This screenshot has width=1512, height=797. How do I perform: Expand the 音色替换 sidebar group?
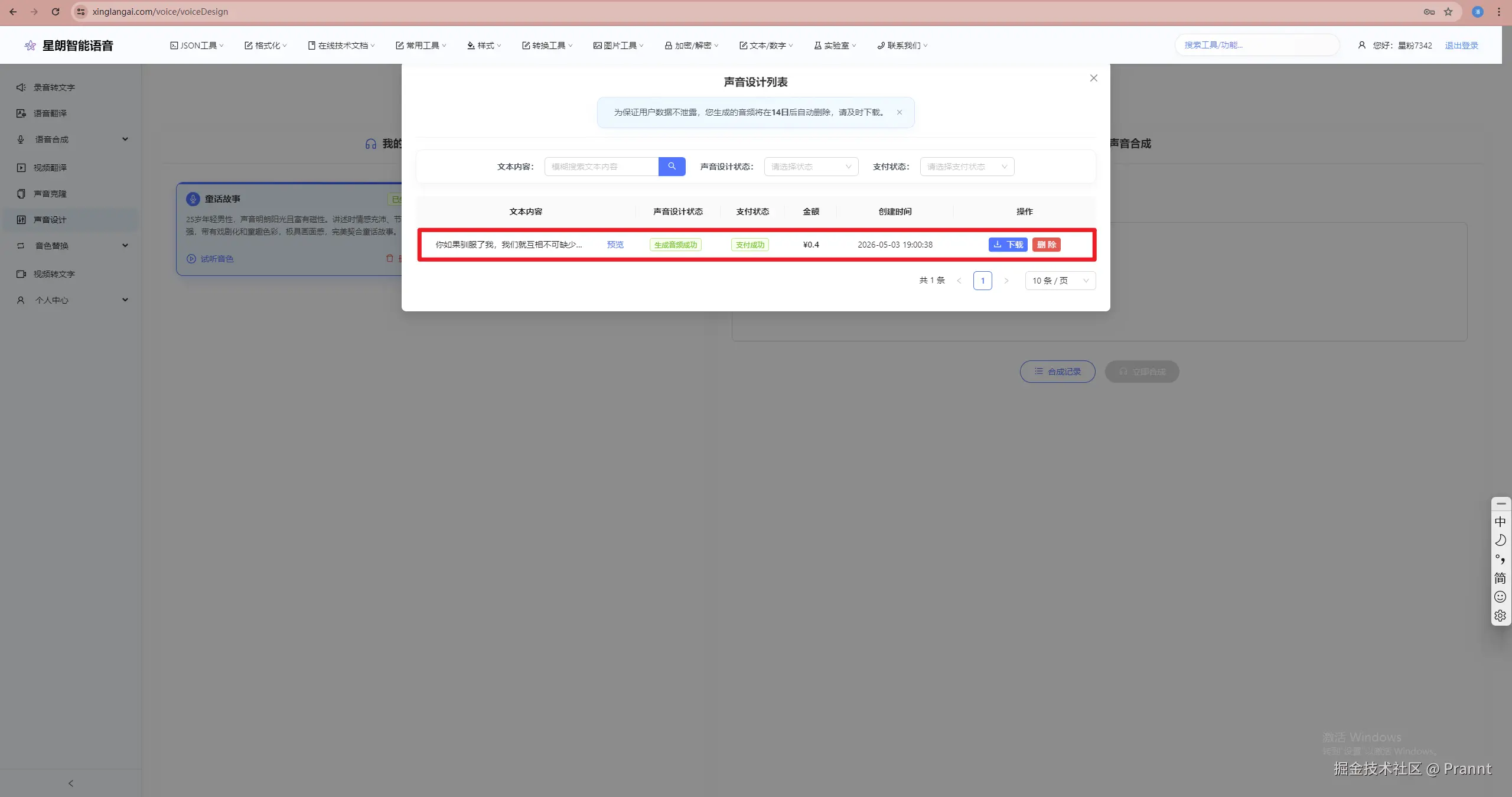pos(71,246)
